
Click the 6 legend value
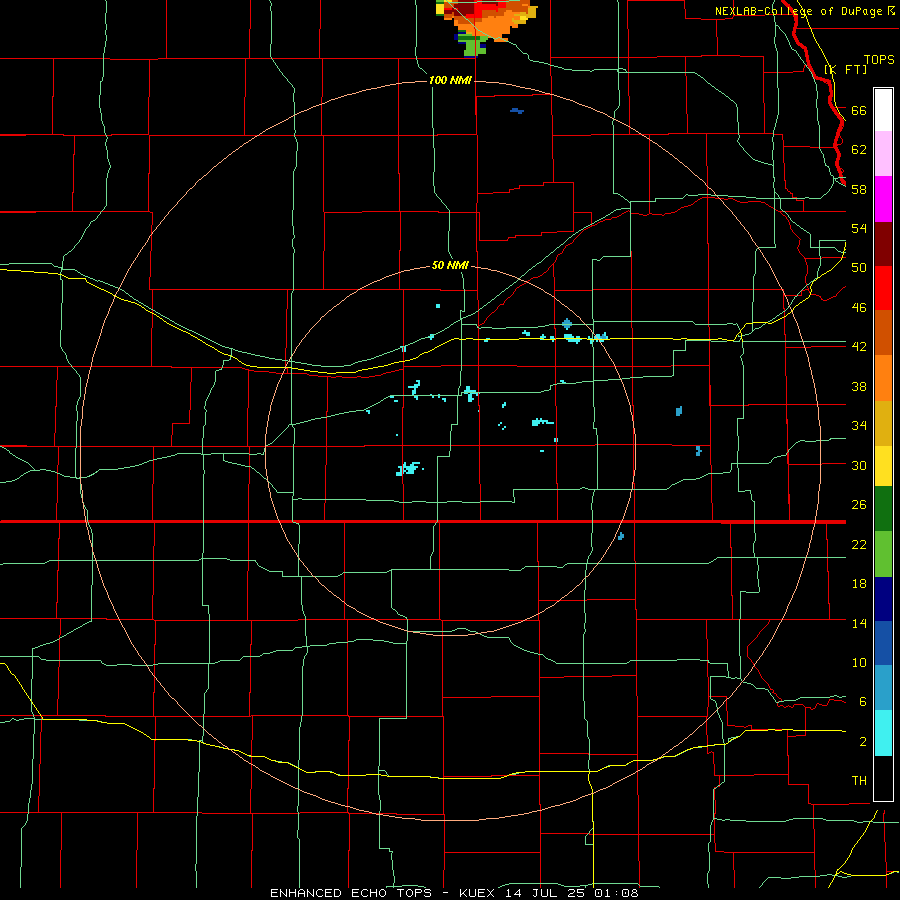(x=862, y=702)
